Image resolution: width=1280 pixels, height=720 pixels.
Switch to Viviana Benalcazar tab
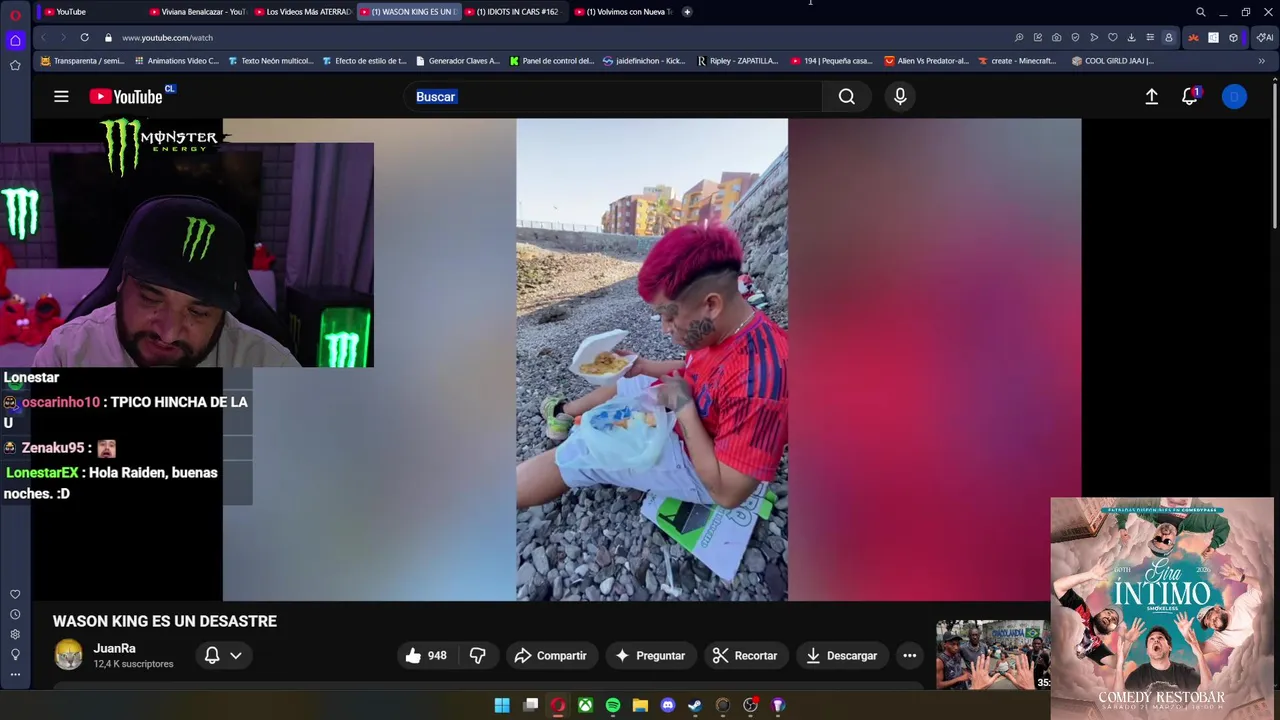point(196,12)
